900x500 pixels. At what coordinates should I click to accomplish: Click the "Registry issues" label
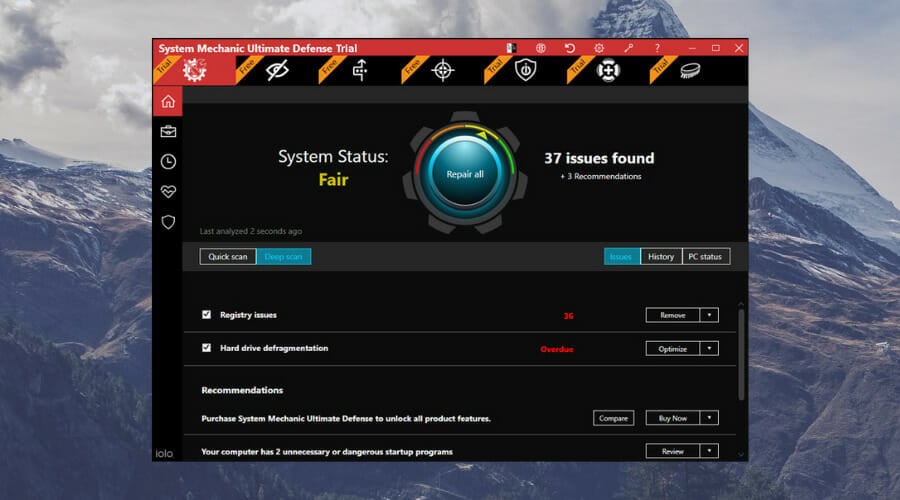248,315
